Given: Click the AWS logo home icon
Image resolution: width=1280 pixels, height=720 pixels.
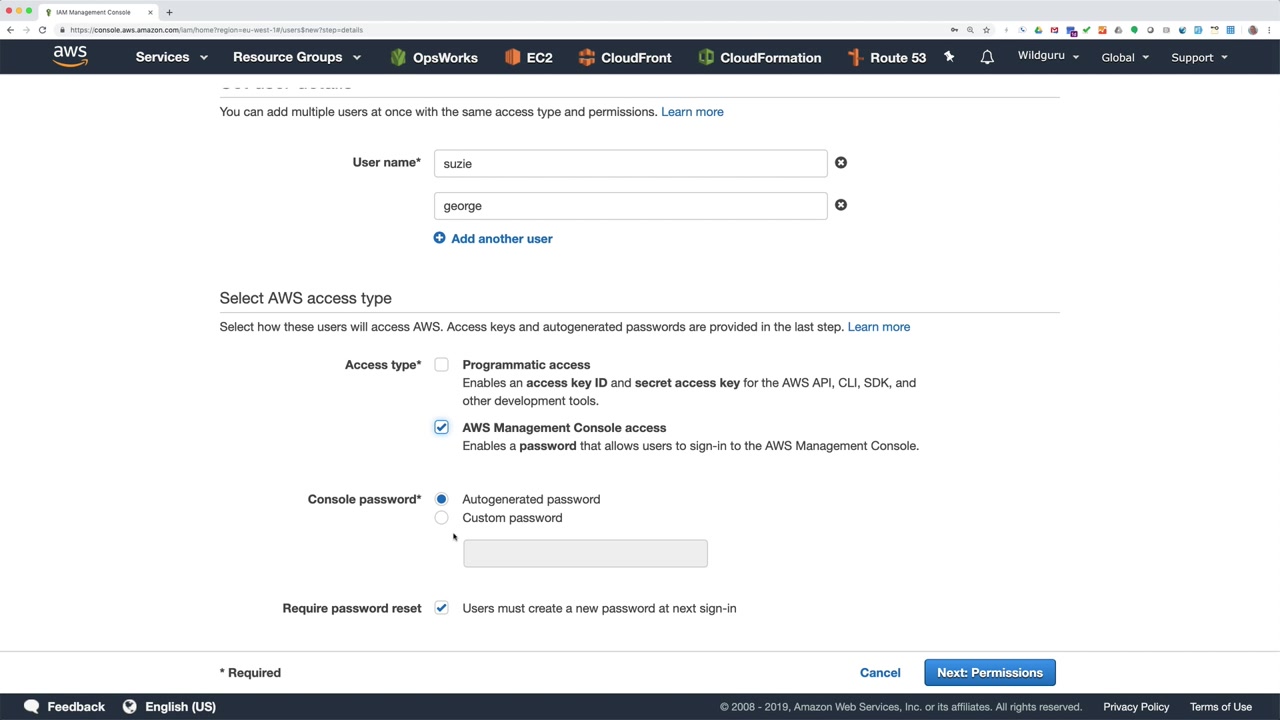Looking at the screenshot, I should coord(70,56).
